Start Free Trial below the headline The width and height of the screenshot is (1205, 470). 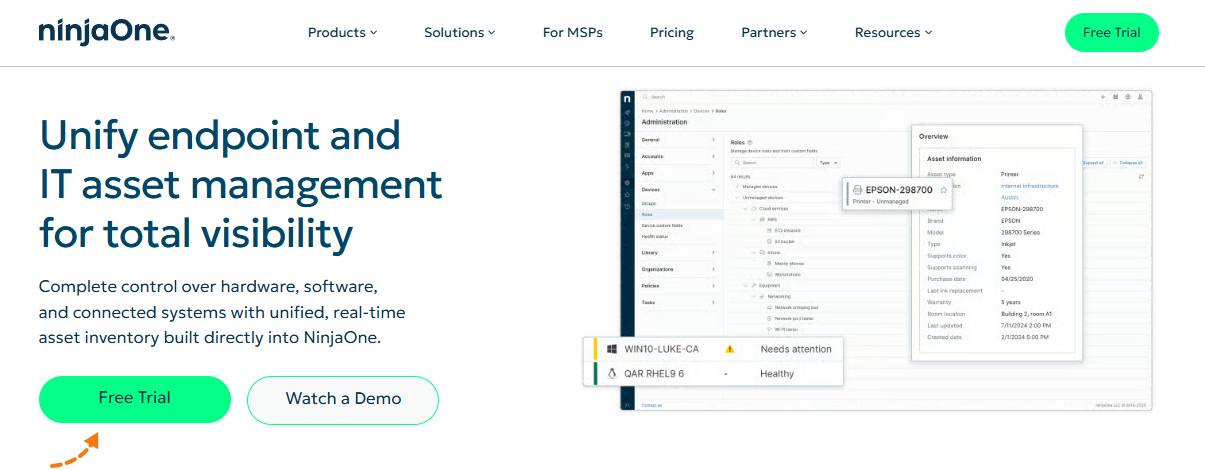pos(135,399)
